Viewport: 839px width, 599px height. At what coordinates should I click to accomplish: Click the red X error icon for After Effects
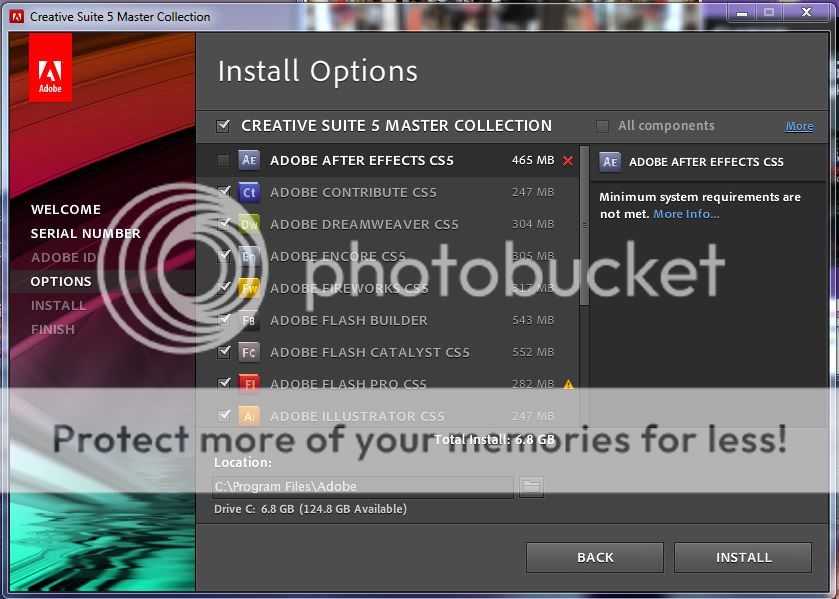click(x=568, y=160)
